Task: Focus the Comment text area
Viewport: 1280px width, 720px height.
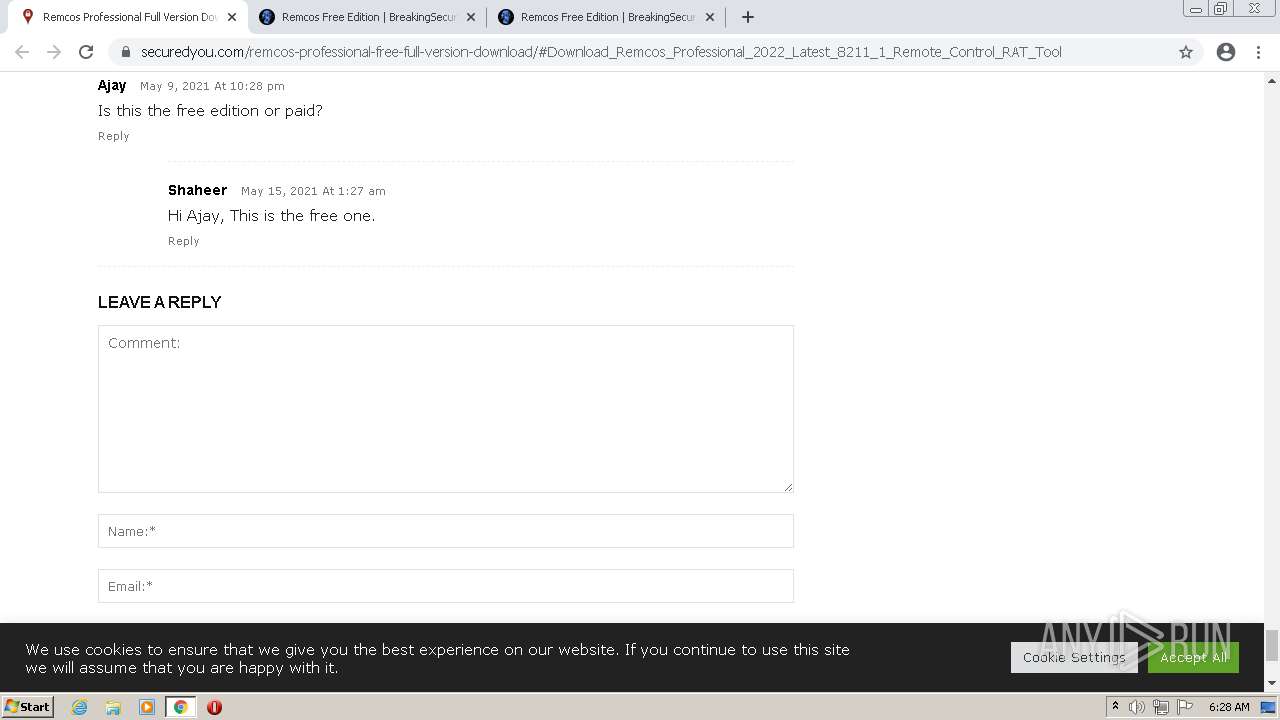Action: point(446,409)
